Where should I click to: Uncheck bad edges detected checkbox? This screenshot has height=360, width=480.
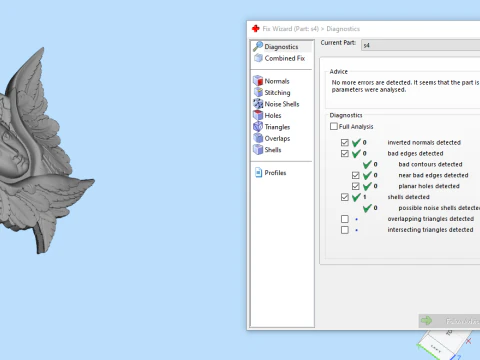pyautogui.click(x=345, y=153)
